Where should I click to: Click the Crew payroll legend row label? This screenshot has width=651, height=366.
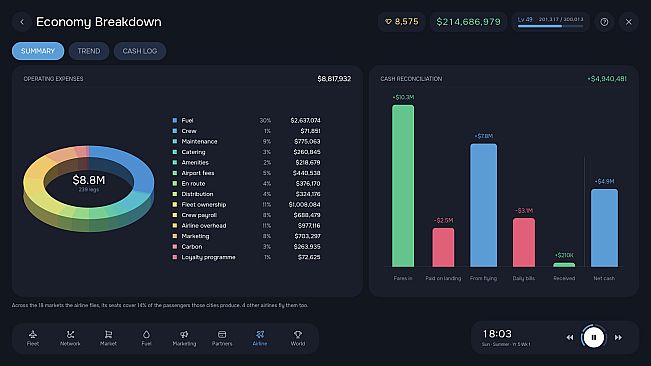click(x=199, y=215)
